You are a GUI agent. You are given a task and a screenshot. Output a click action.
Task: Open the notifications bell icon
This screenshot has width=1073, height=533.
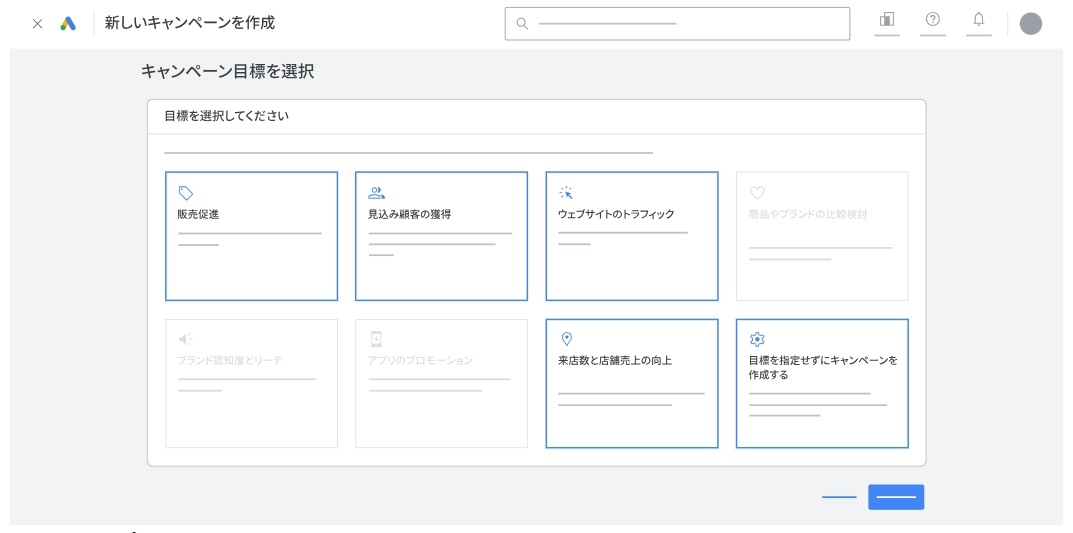[x=979, y=20]
